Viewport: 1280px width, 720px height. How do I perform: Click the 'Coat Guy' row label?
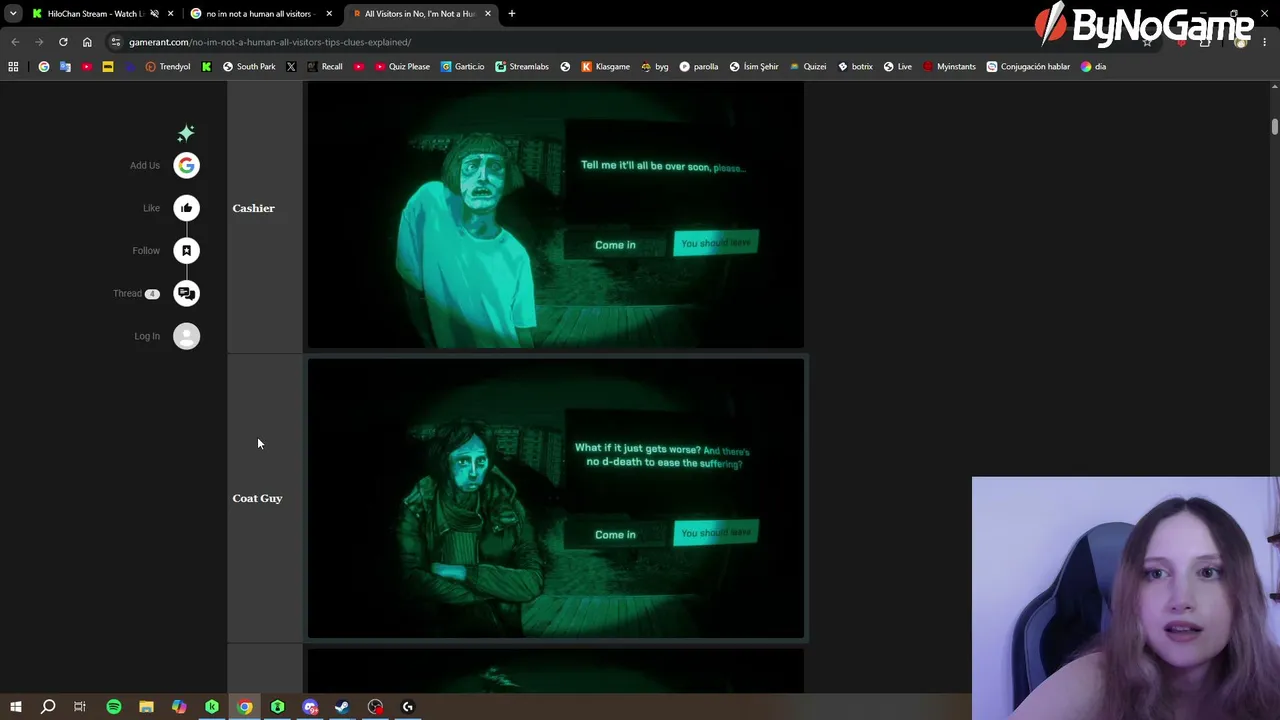point(257,498)
